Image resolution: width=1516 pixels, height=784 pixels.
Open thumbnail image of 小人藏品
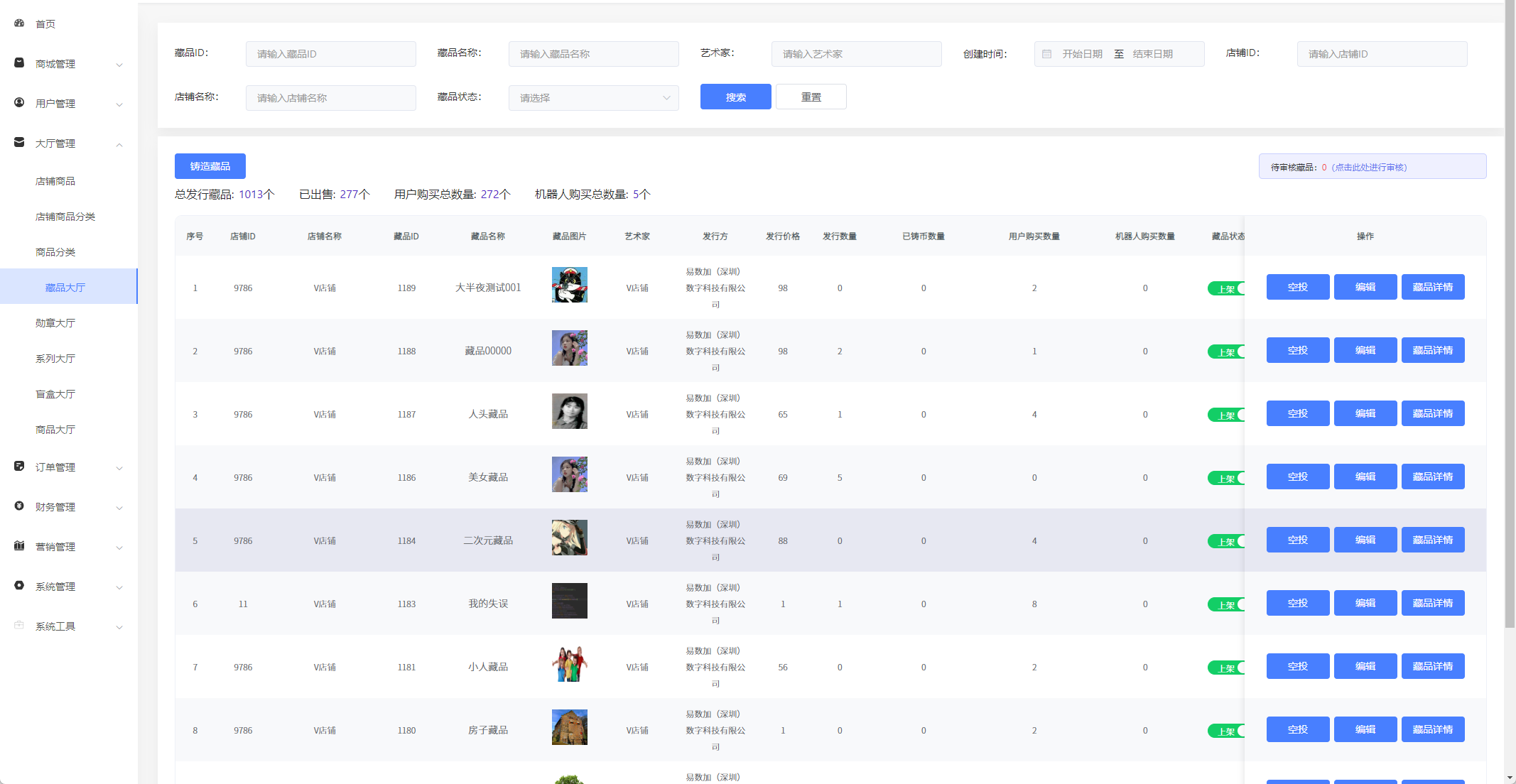click(570, 664)
